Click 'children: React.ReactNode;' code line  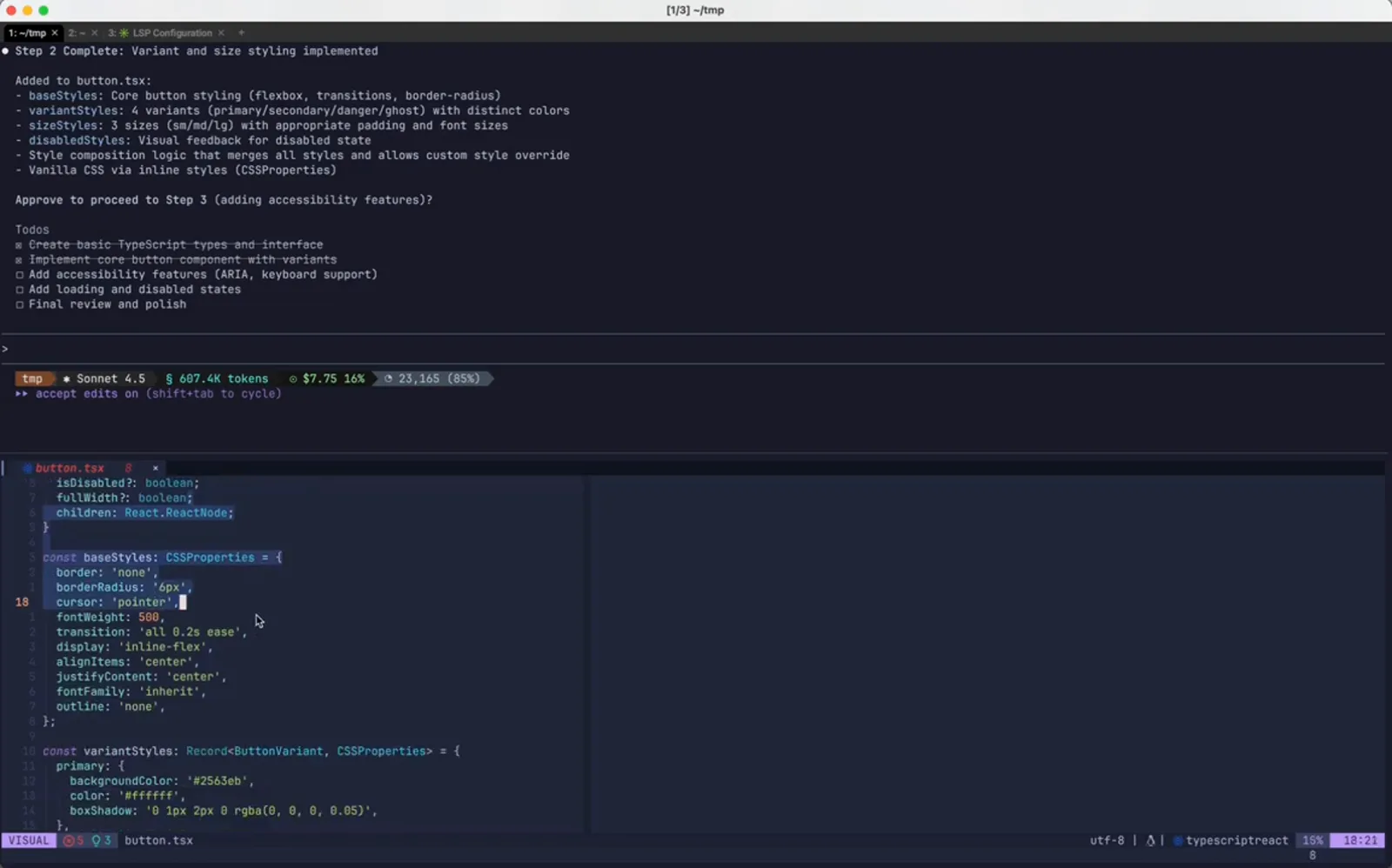pos(145,513)
